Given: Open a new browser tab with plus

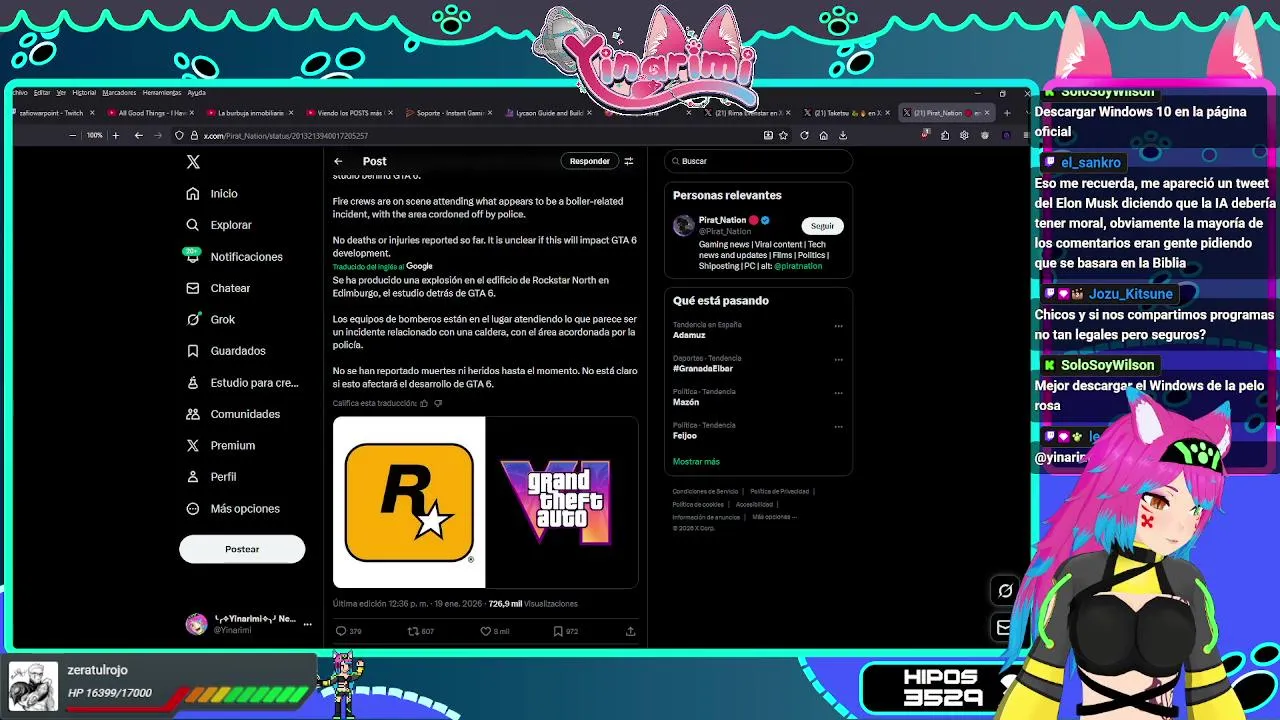Looking at the screenshot, I should tap(1007, 113).
